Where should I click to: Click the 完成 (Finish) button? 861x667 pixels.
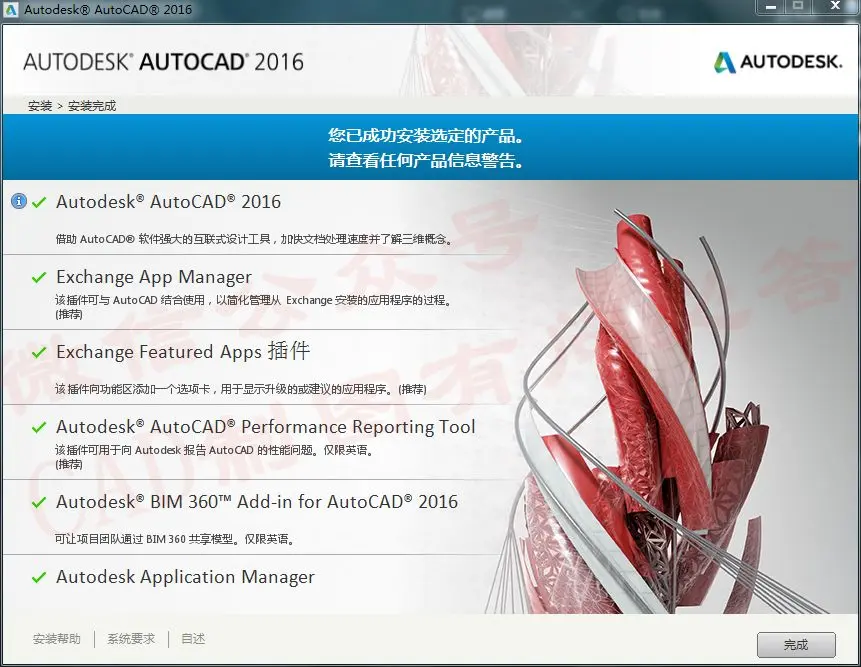tap(796, 644)
